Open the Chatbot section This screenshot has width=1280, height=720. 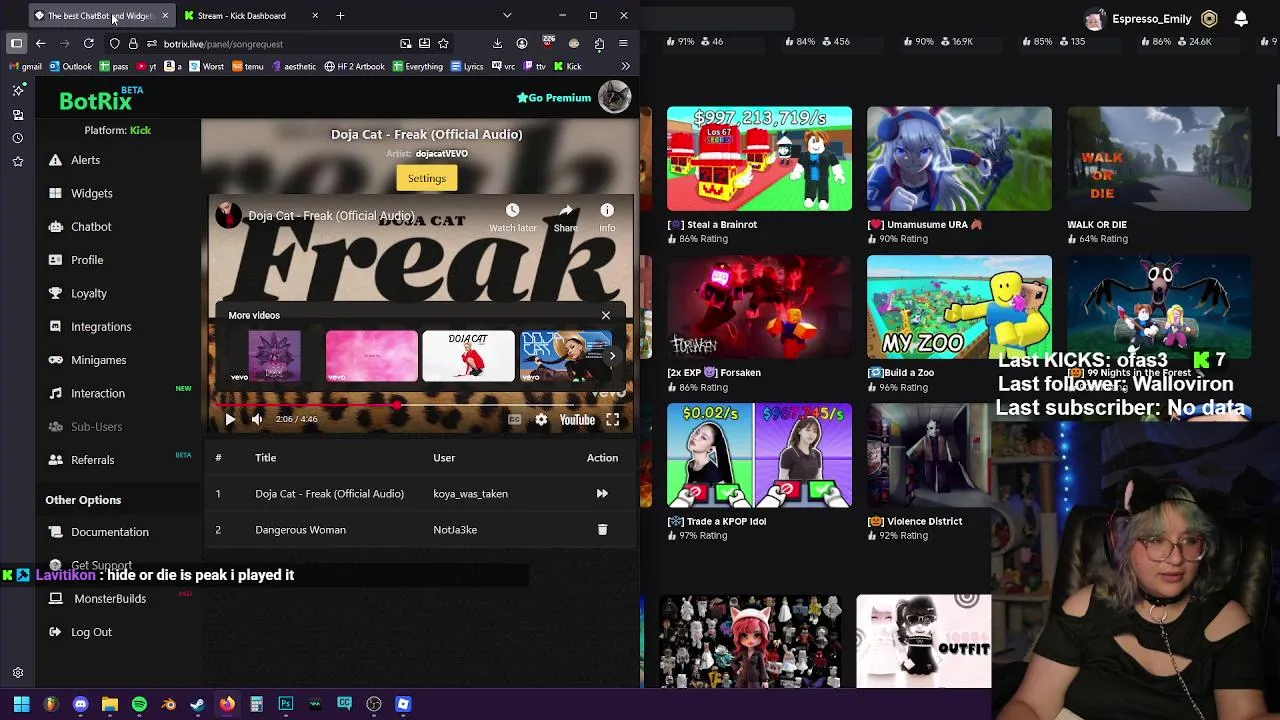click(91, 227)
